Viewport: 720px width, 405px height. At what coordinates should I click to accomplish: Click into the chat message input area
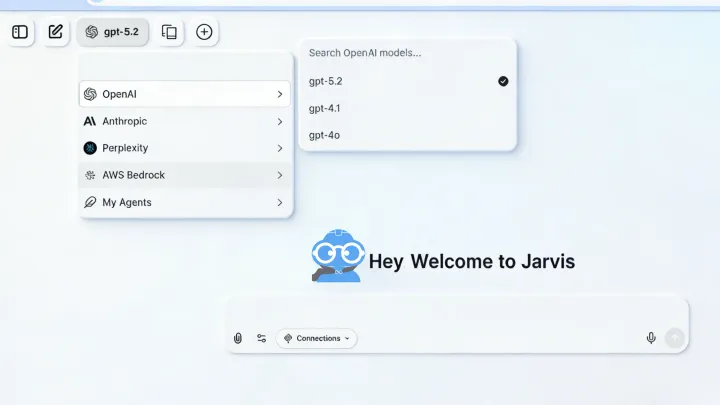(x=457, y=312)
